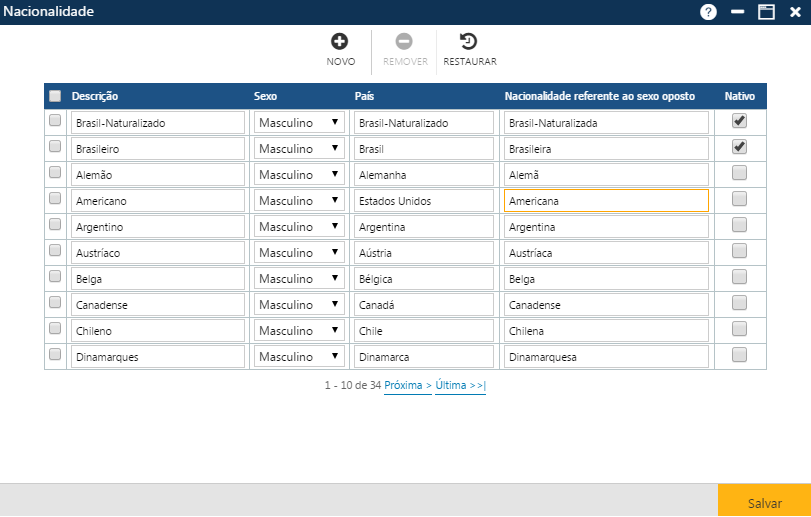Close the Nacionalidade window

click(x=795, y=12)
